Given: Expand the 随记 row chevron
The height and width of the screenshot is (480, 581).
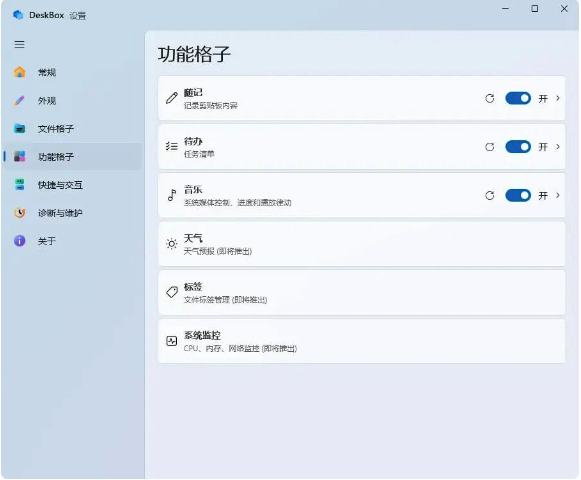Looking at the screenshot, I should (x=558, y=98).
